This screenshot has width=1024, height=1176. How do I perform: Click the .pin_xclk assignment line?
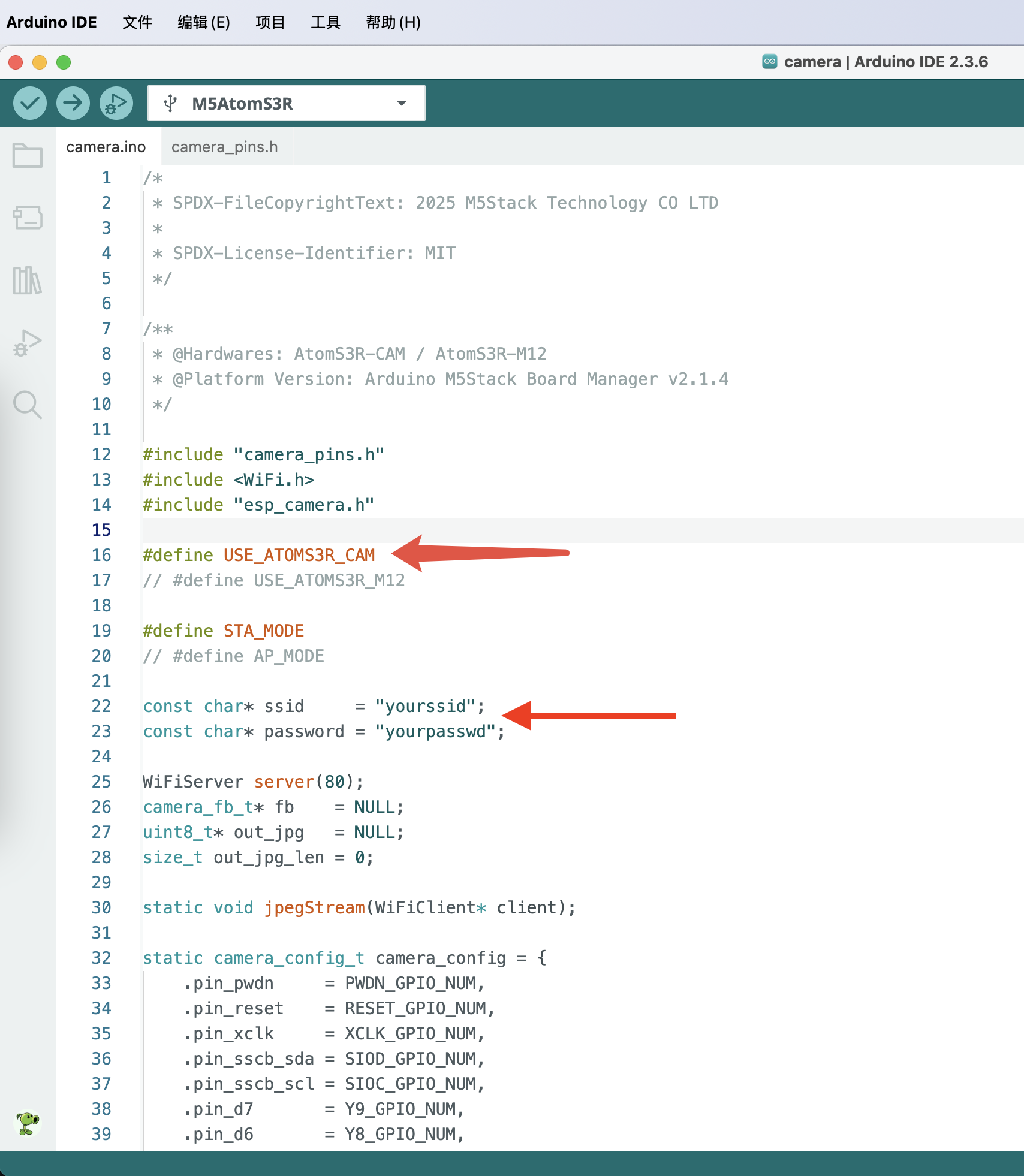(335, 1033)
